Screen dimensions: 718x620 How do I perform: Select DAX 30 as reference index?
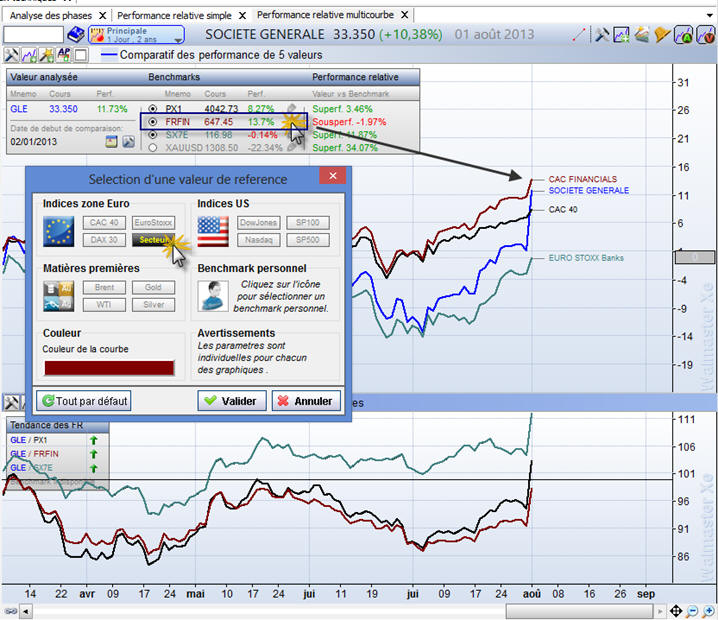click(x=104, y=240)
